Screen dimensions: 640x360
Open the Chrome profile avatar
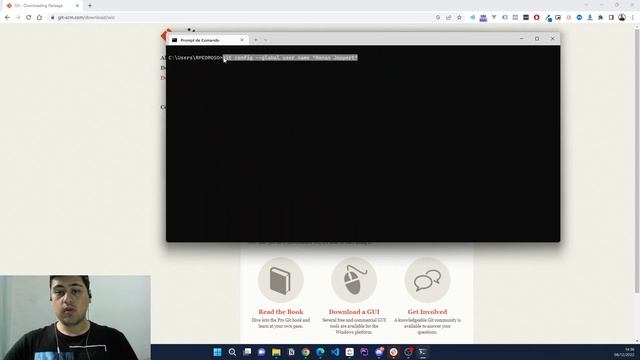point(622,18)
